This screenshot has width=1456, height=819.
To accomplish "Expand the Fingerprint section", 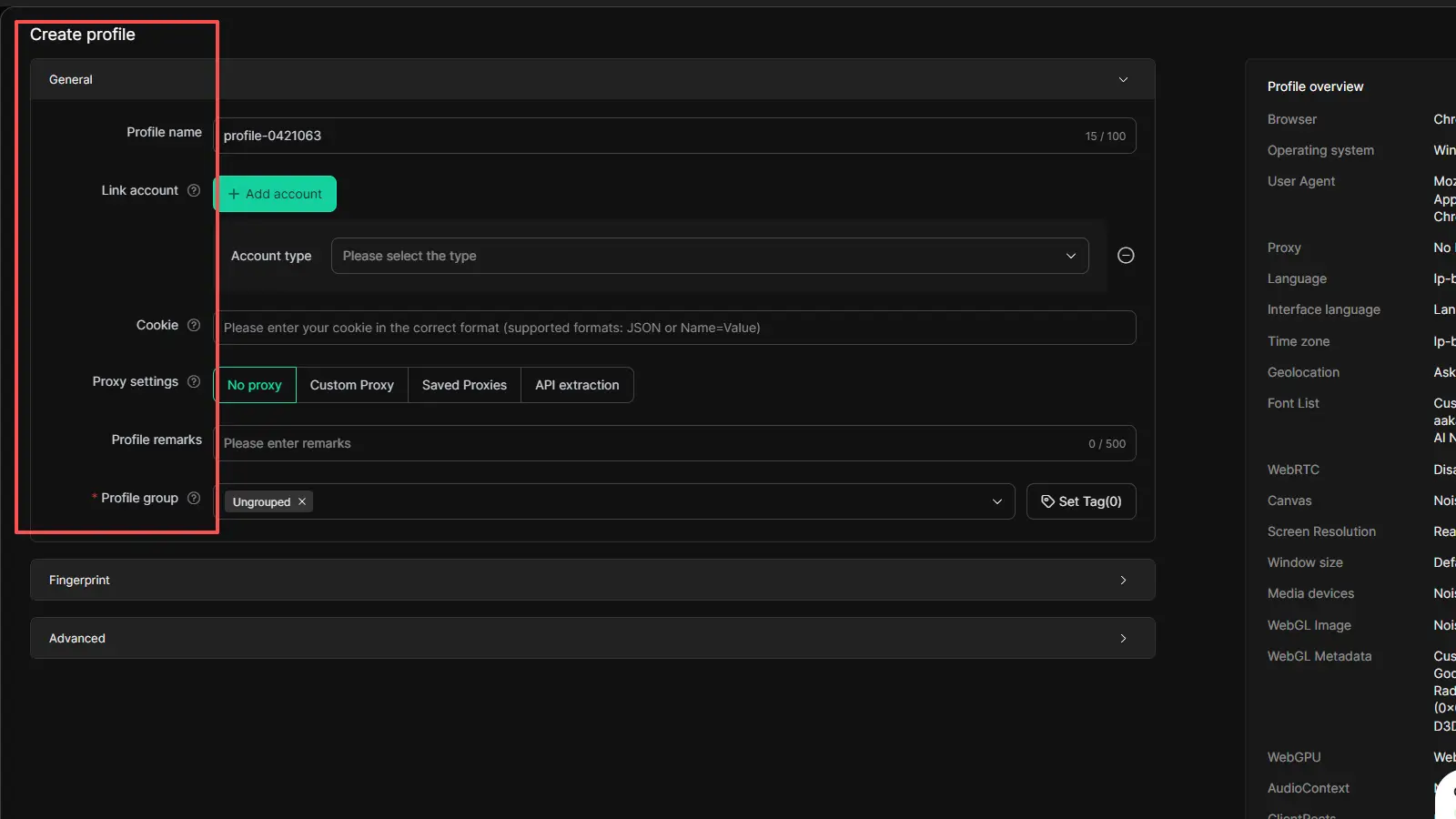I will 1123,580.
